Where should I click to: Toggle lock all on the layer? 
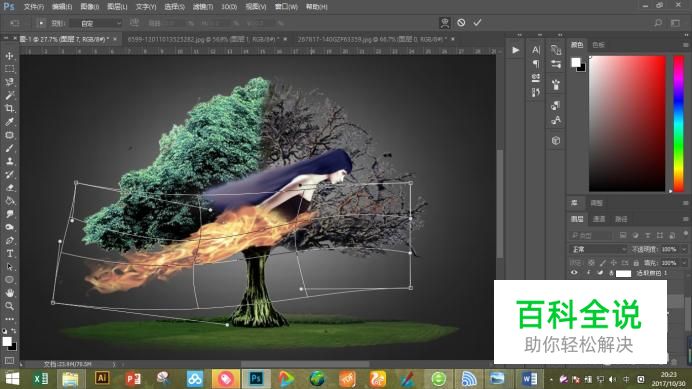tap(636, 263)
